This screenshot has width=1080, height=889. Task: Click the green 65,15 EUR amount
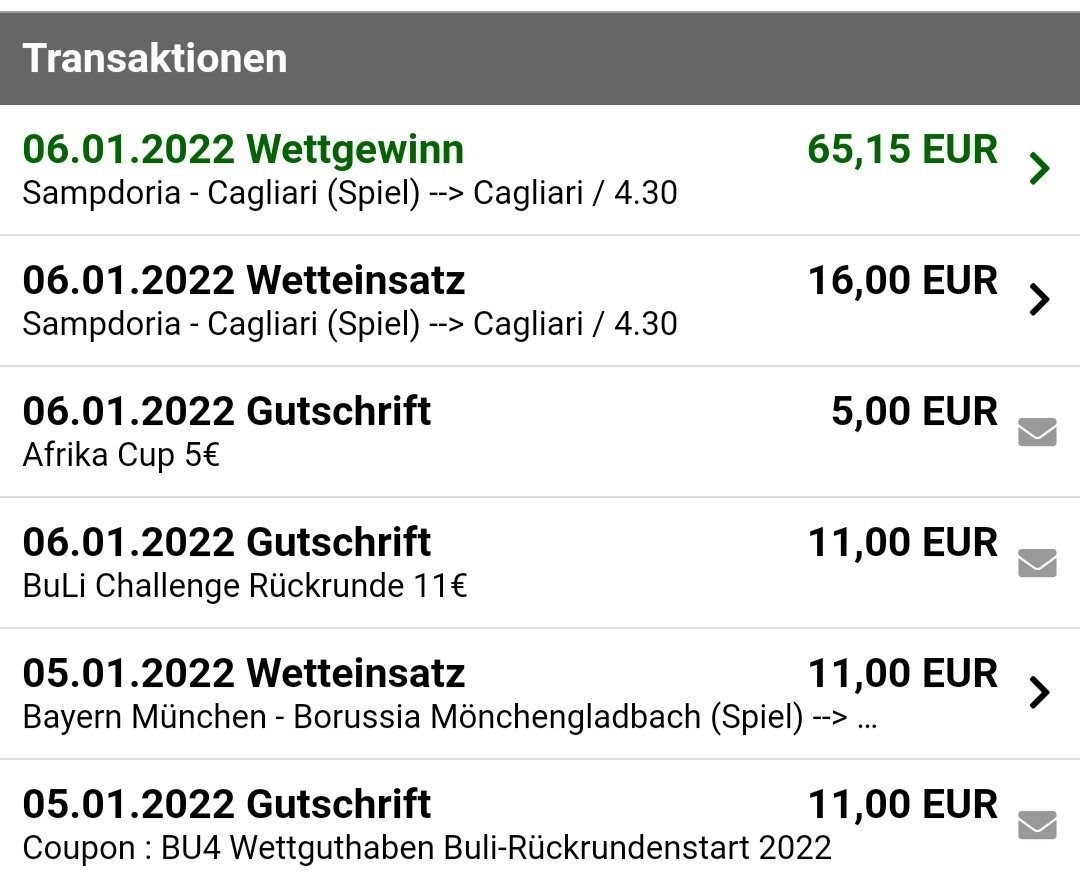click(902, 149)
